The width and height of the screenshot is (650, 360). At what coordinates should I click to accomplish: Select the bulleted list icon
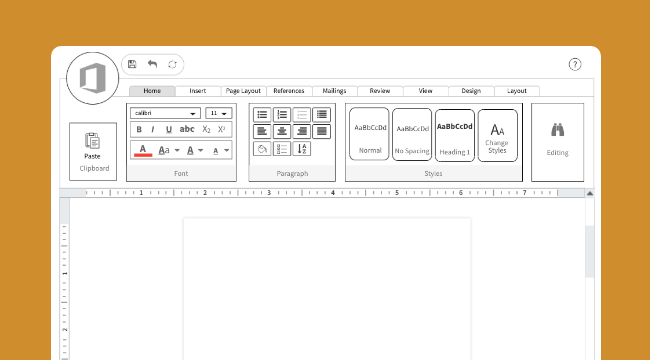[x=262, y=114]
